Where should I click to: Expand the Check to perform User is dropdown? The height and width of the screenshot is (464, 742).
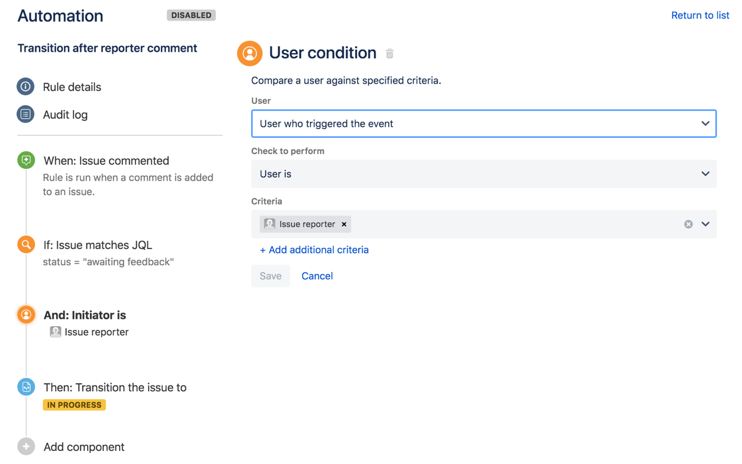[x=484, y=174]
